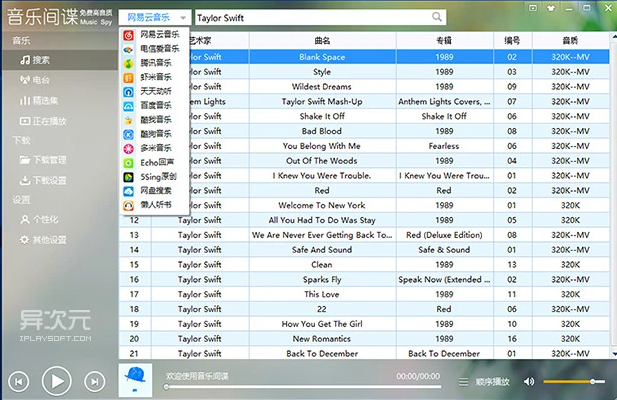Click the playlist list icon beside 顺序播放
Viewport: 617px width, 400px height.
(x=464, y=382)
